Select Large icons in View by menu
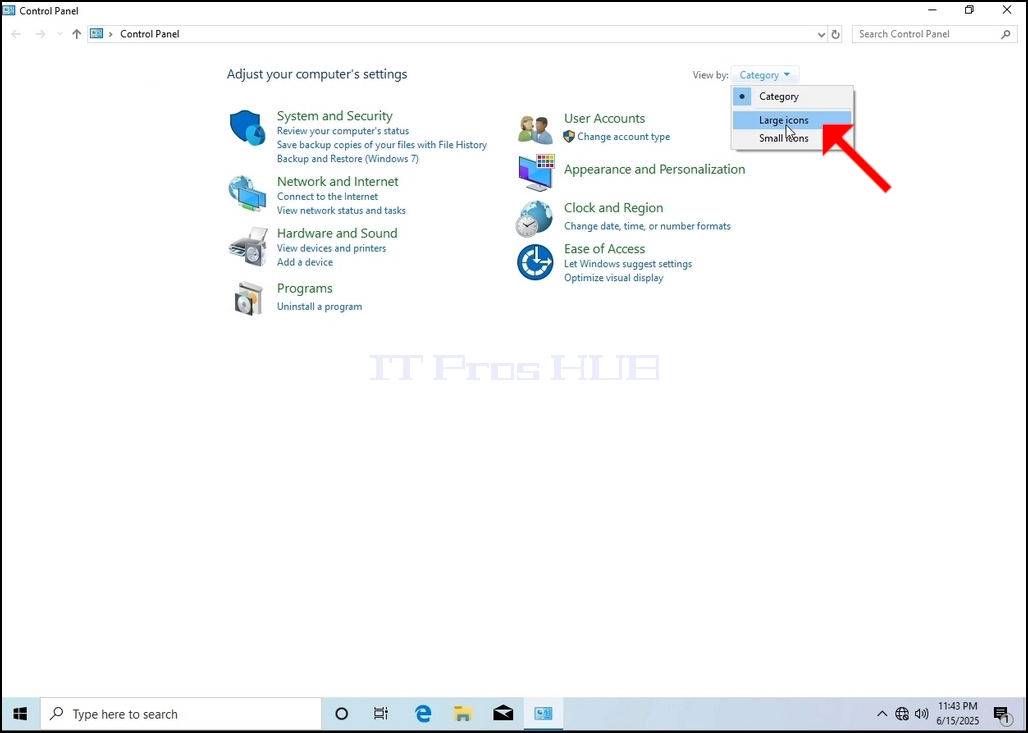The width and height of the screenshot is (1028, 733). tap(792, 120)
